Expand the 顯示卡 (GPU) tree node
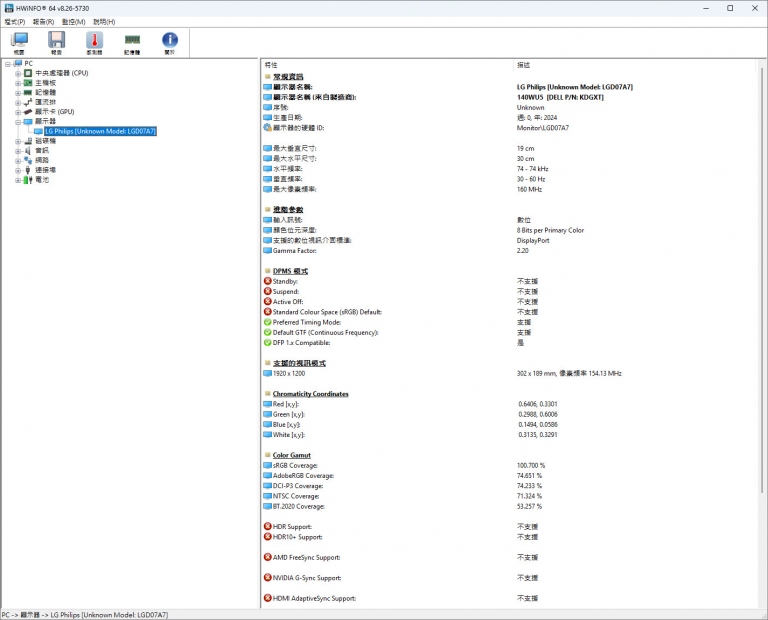 pyautogui.click(x=18, y=112)
